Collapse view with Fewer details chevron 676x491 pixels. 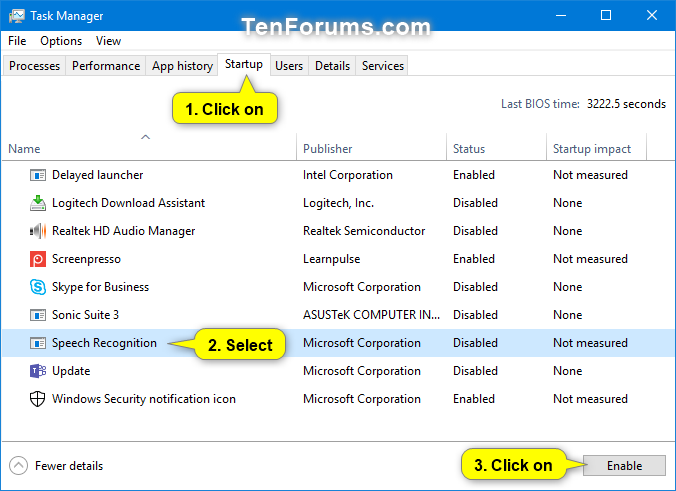(x=18, y=466)
